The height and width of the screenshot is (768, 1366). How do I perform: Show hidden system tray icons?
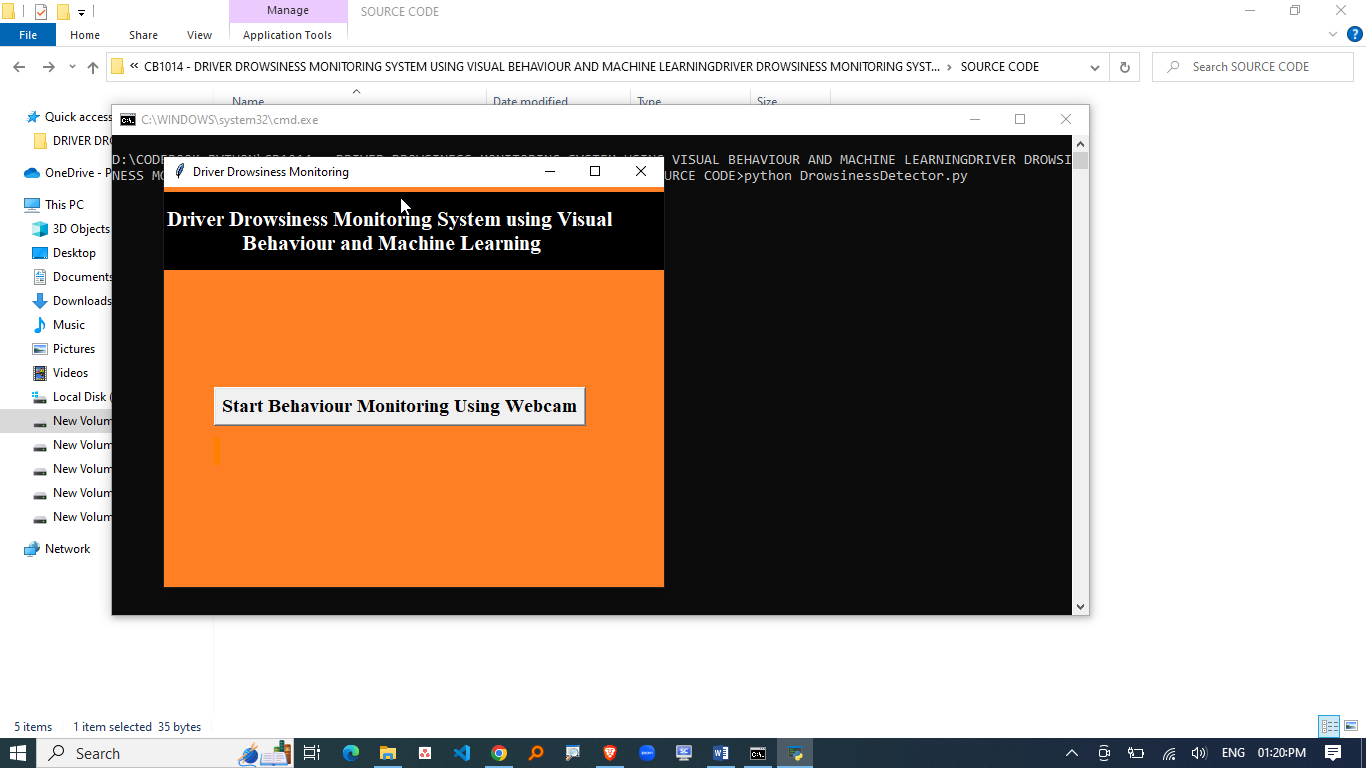1072,753
